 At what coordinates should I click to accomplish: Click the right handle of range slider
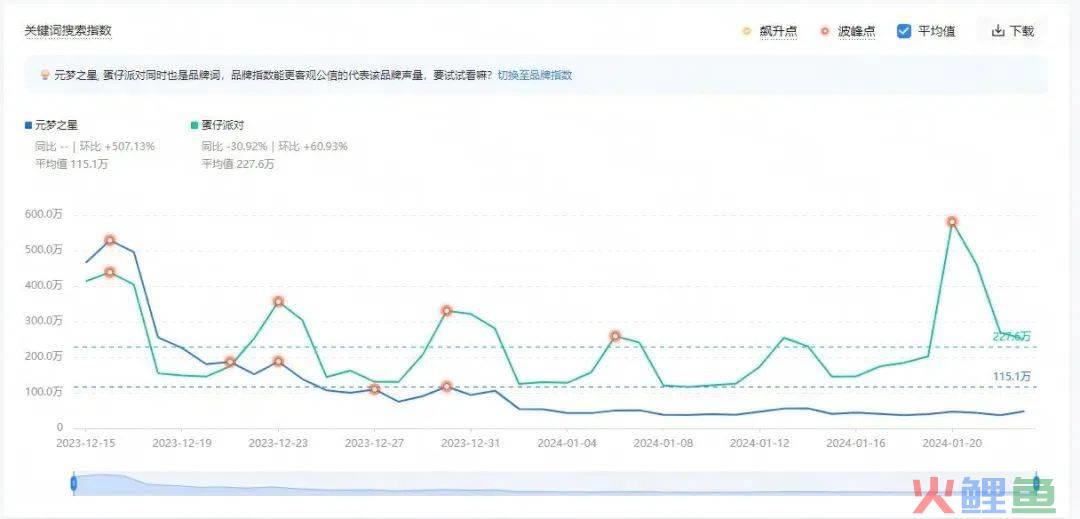tap(1036, 484)
